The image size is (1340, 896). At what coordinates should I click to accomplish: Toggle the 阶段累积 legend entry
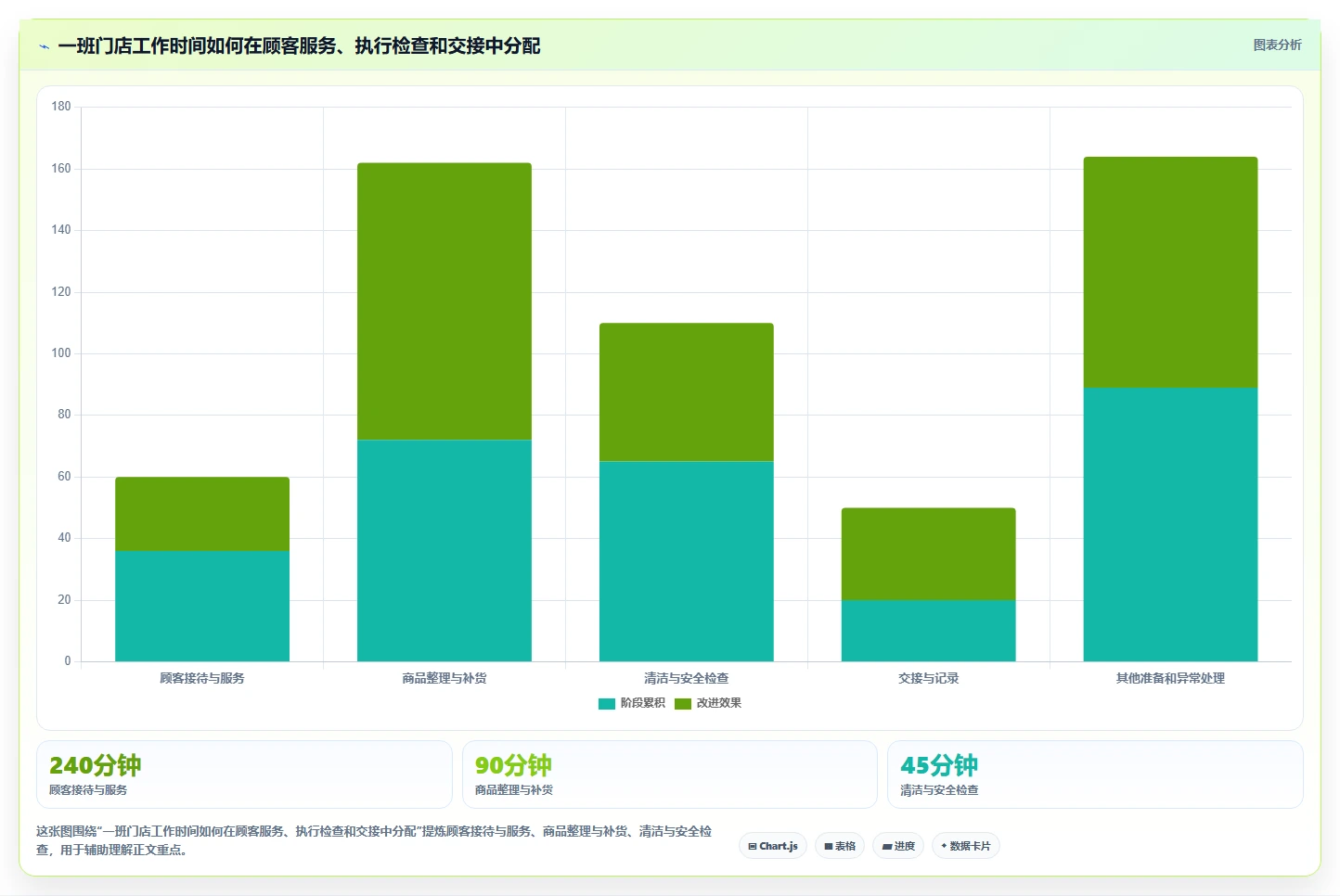pyautogui.click(x=631, y=703)
